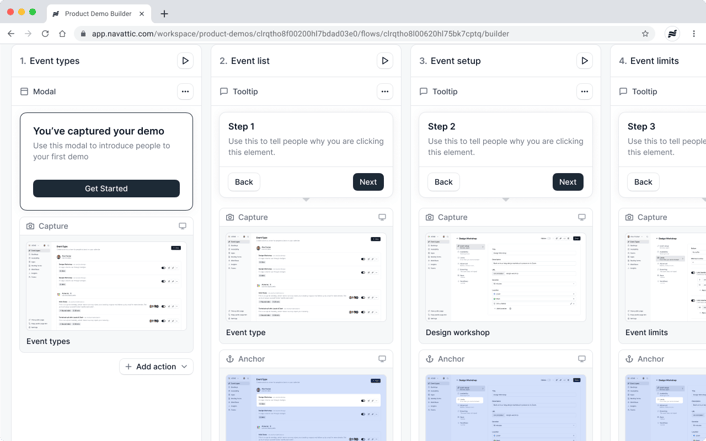706x441 pixels.
Task: Click desktop monitor icon on Event type capture
Action: [x=382, y=217]
